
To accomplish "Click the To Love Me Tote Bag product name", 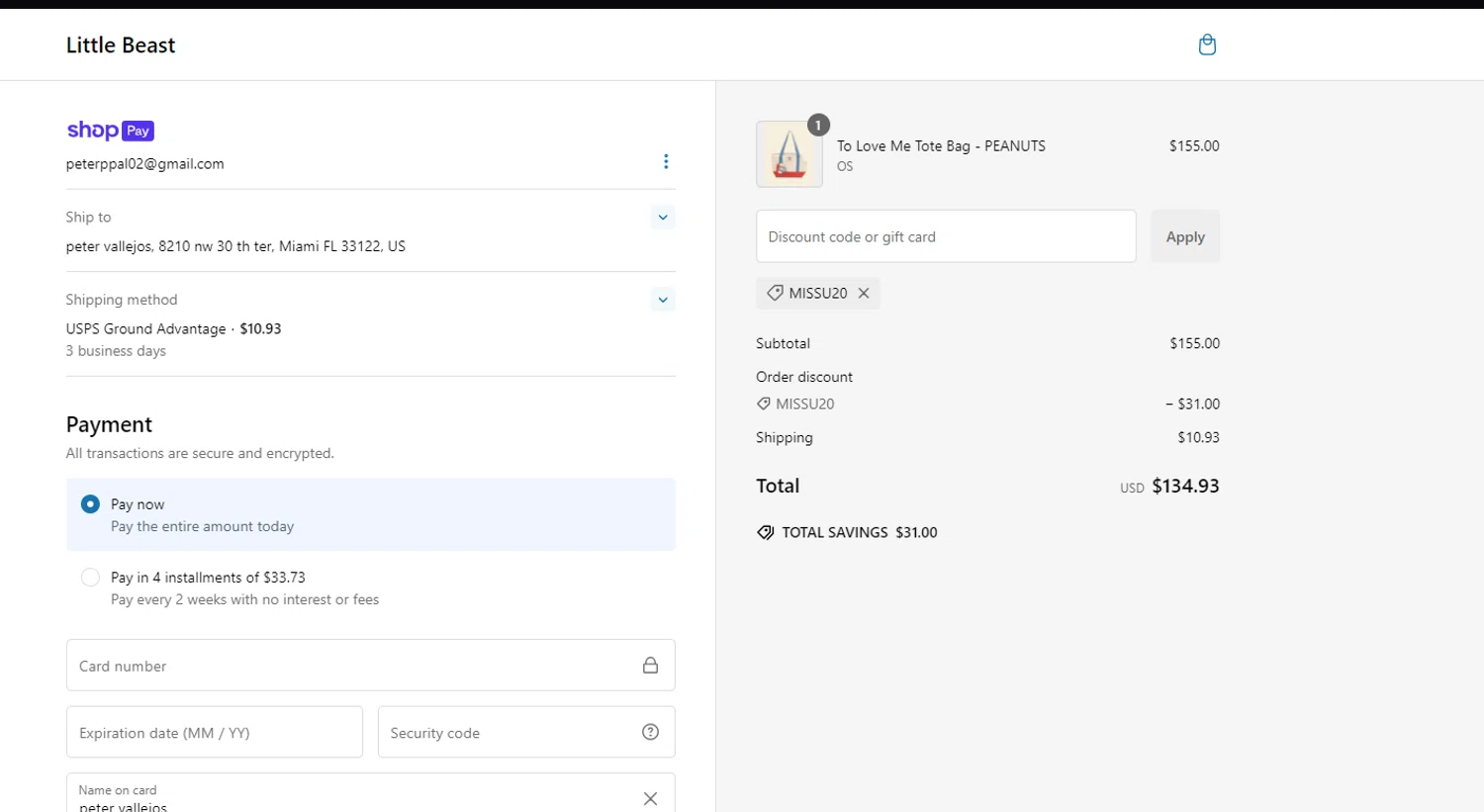I will click(941, 145).
